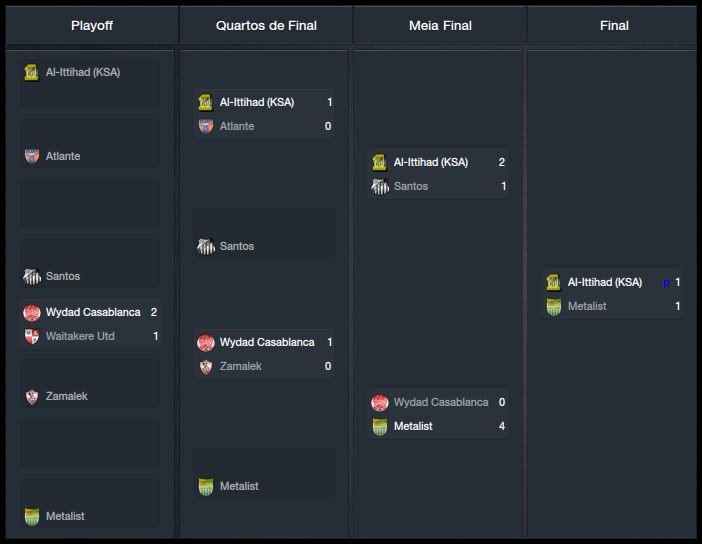Click the blue penalty indicator in Final
Viewport: 702px width, 544px height.
click(x=665, y=283)
